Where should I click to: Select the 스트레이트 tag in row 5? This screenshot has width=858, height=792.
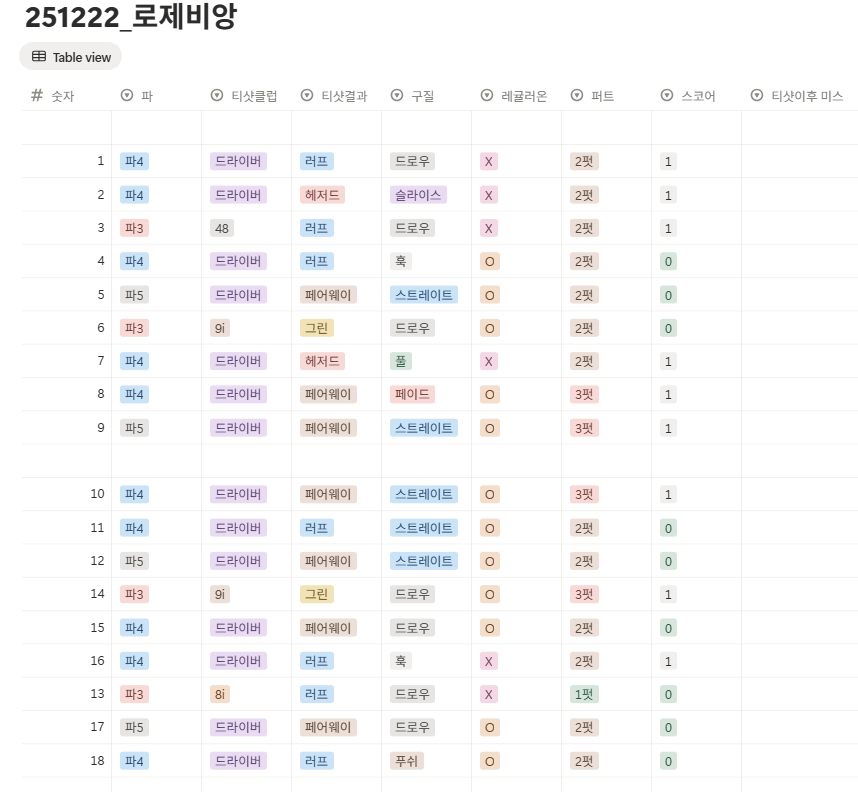coord(424,295)
